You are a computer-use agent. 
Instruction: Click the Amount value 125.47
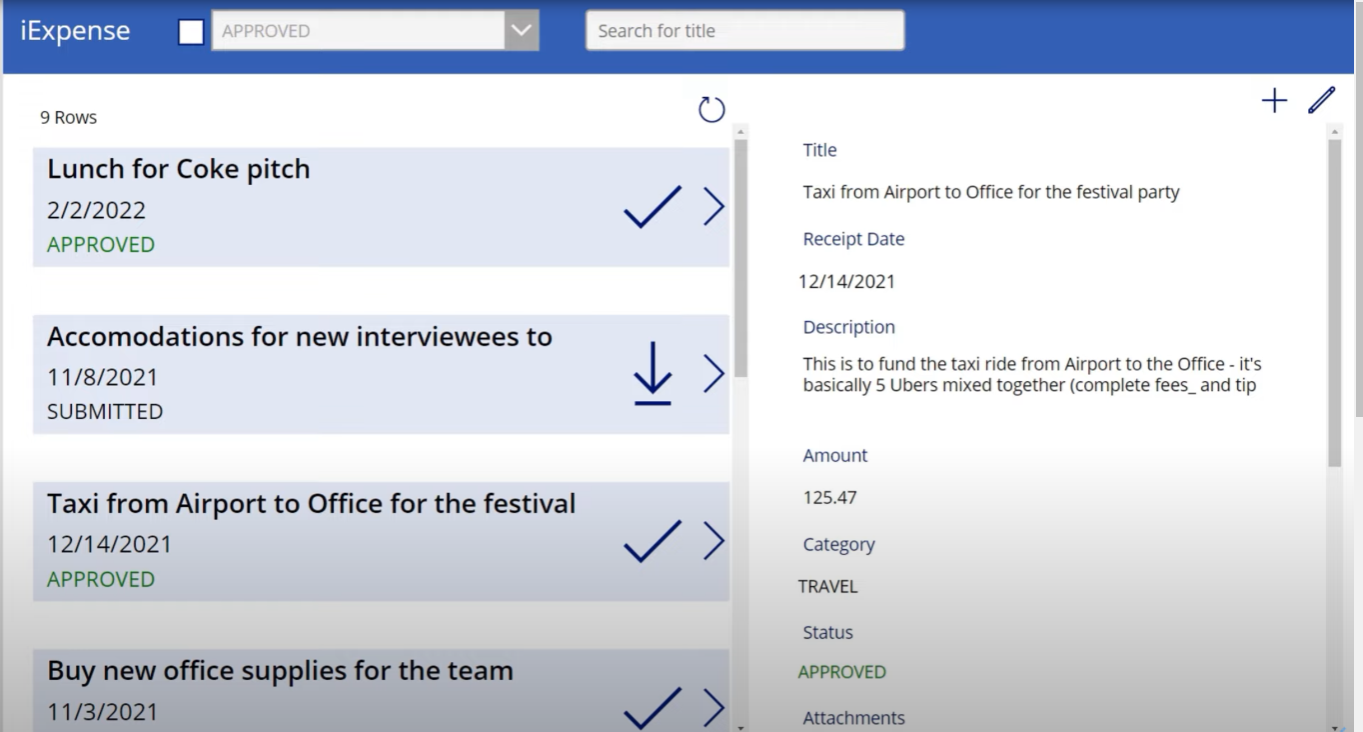pyautogui.click(x=830, y=497)
